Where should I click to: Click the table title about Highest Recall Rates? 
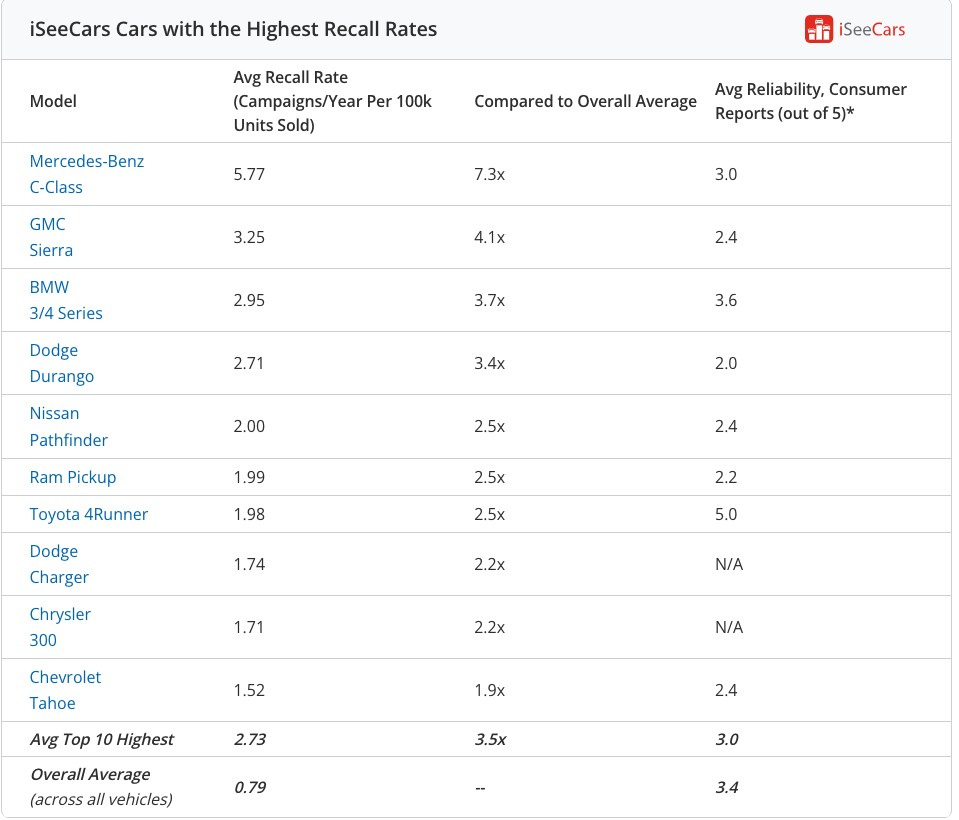233,29
